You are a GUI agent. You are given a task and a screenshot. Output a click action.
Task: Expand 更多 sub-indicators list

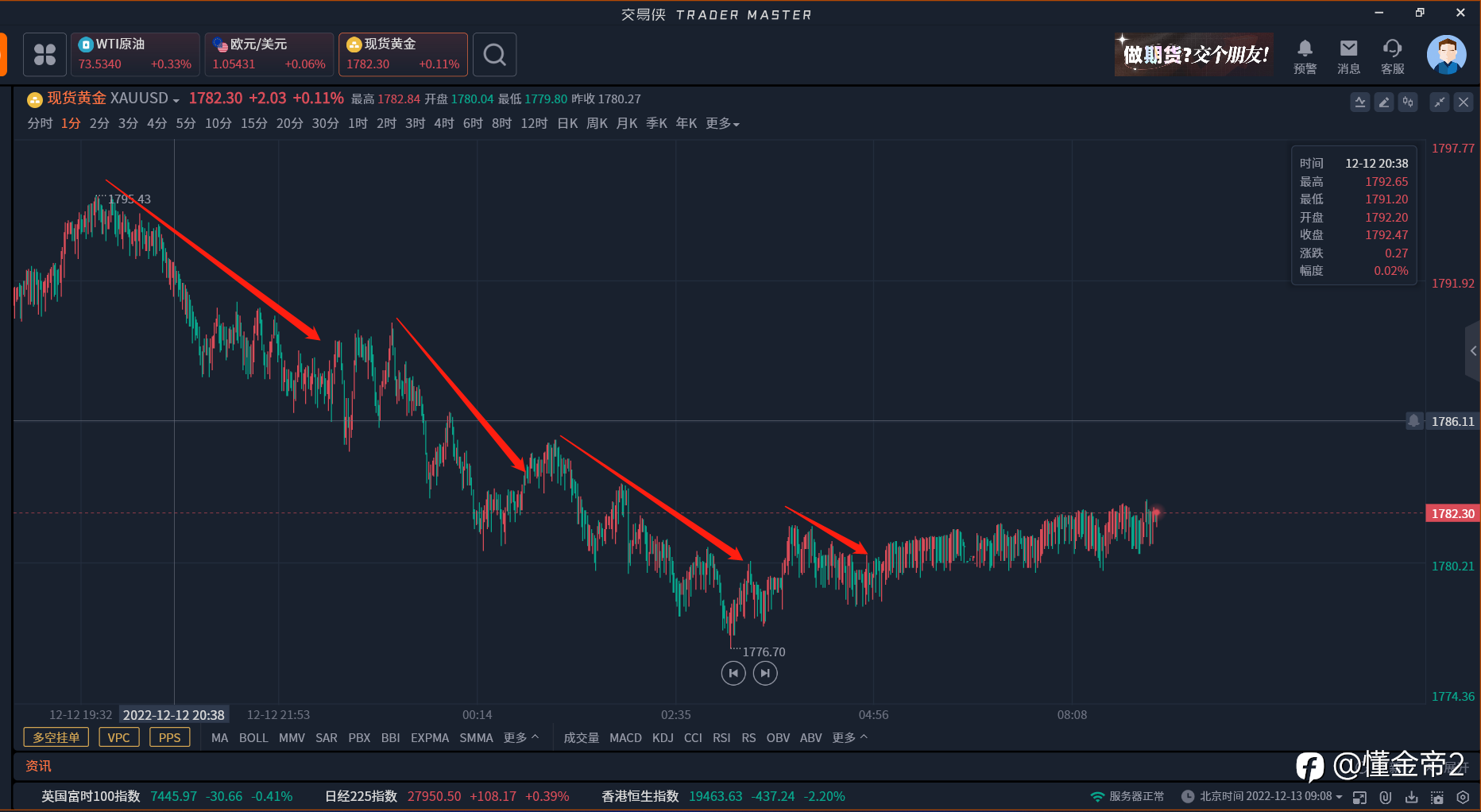850,738
